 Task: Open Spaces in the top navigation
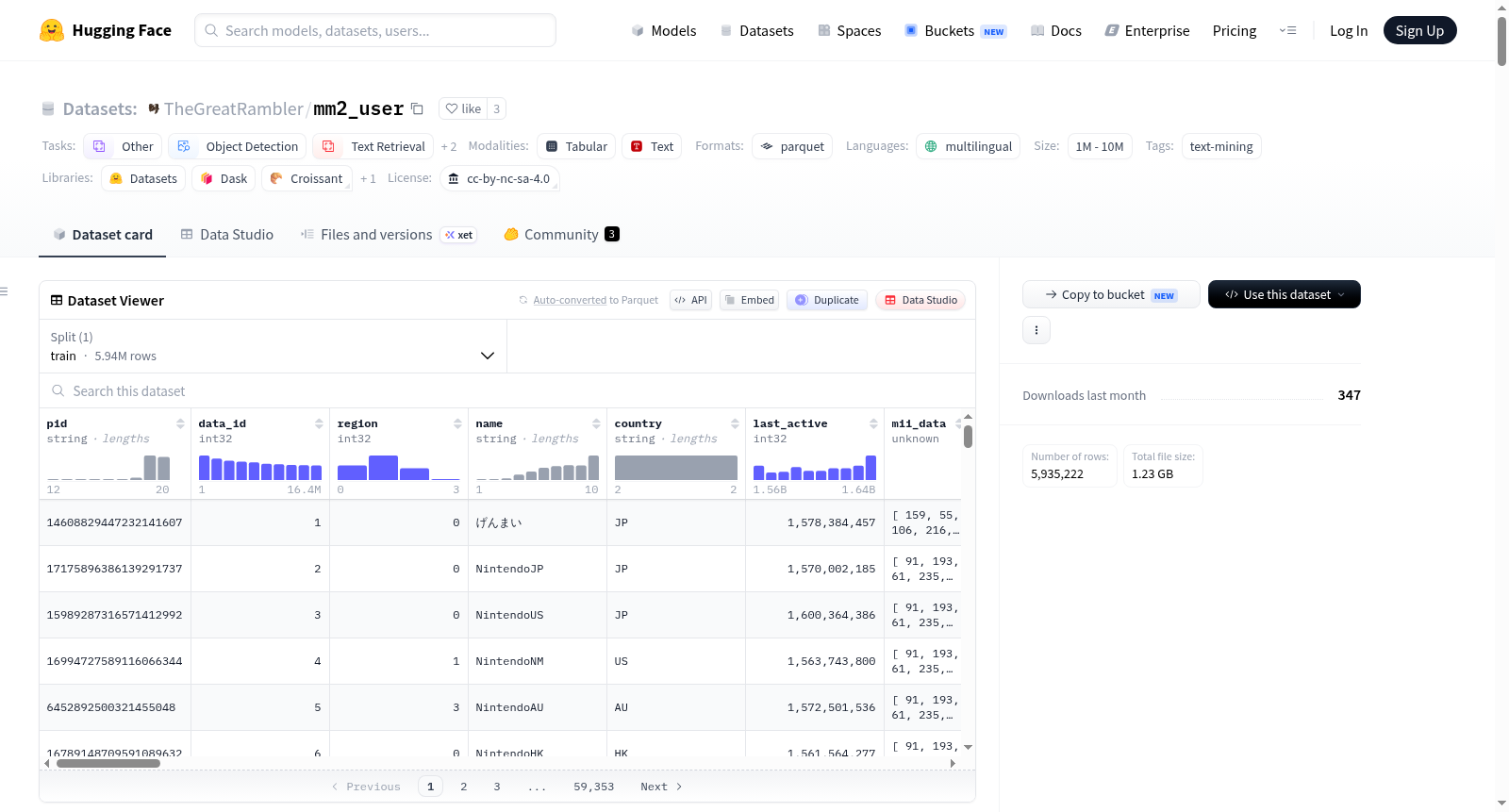(x=850, y=30)
